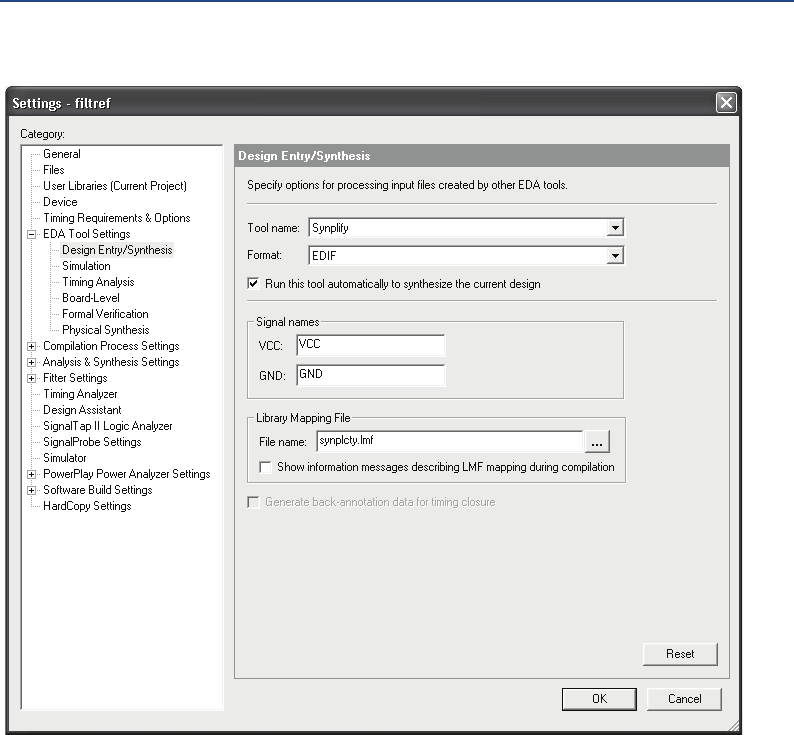The height and width of the screenshot is (735, 794).
Task: Select the Timing Requirements & Options category
Action: pyautogui.click(x=116, y=218)
